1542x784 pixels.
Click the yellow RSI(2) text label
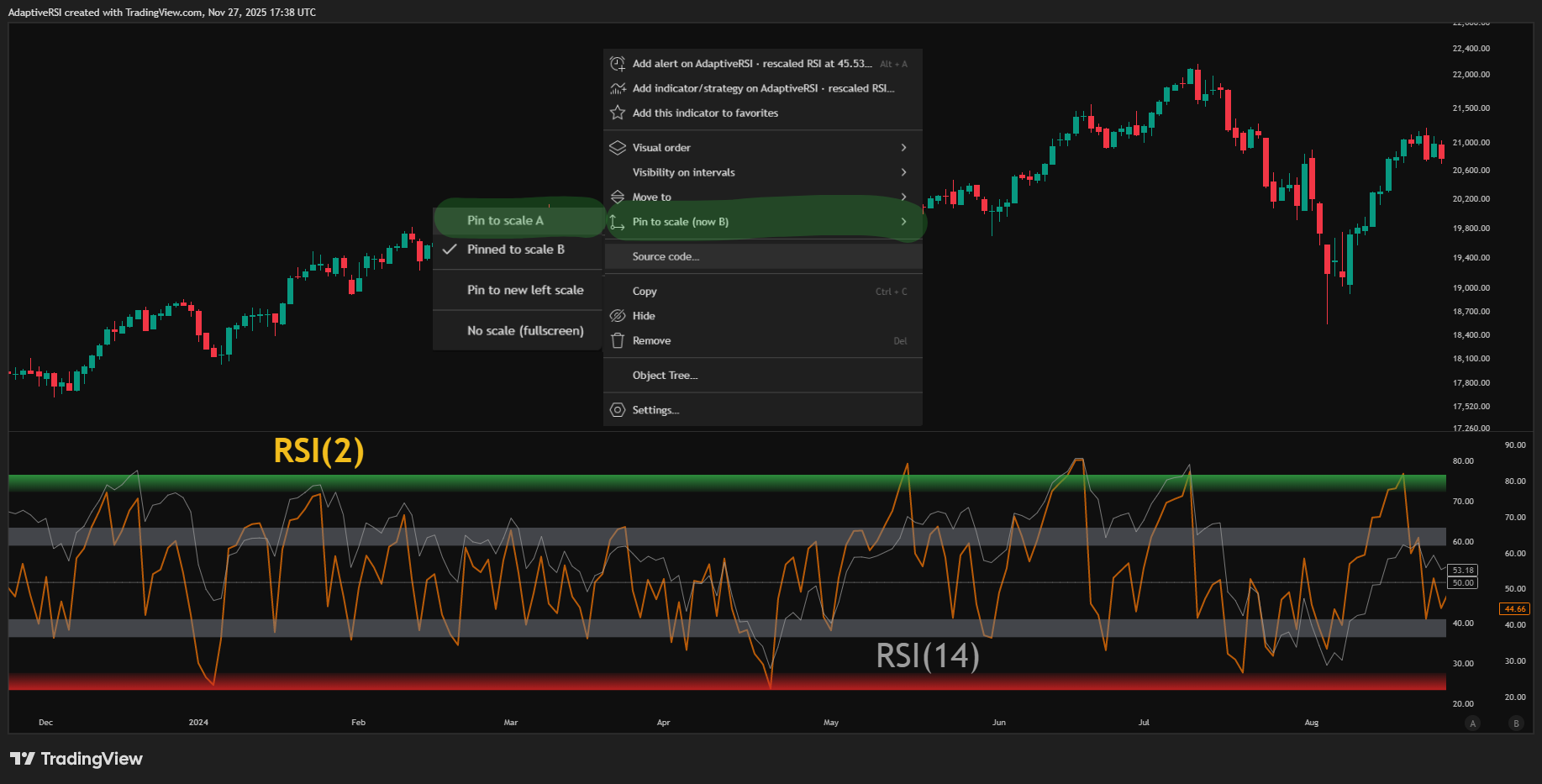point(319,451)
